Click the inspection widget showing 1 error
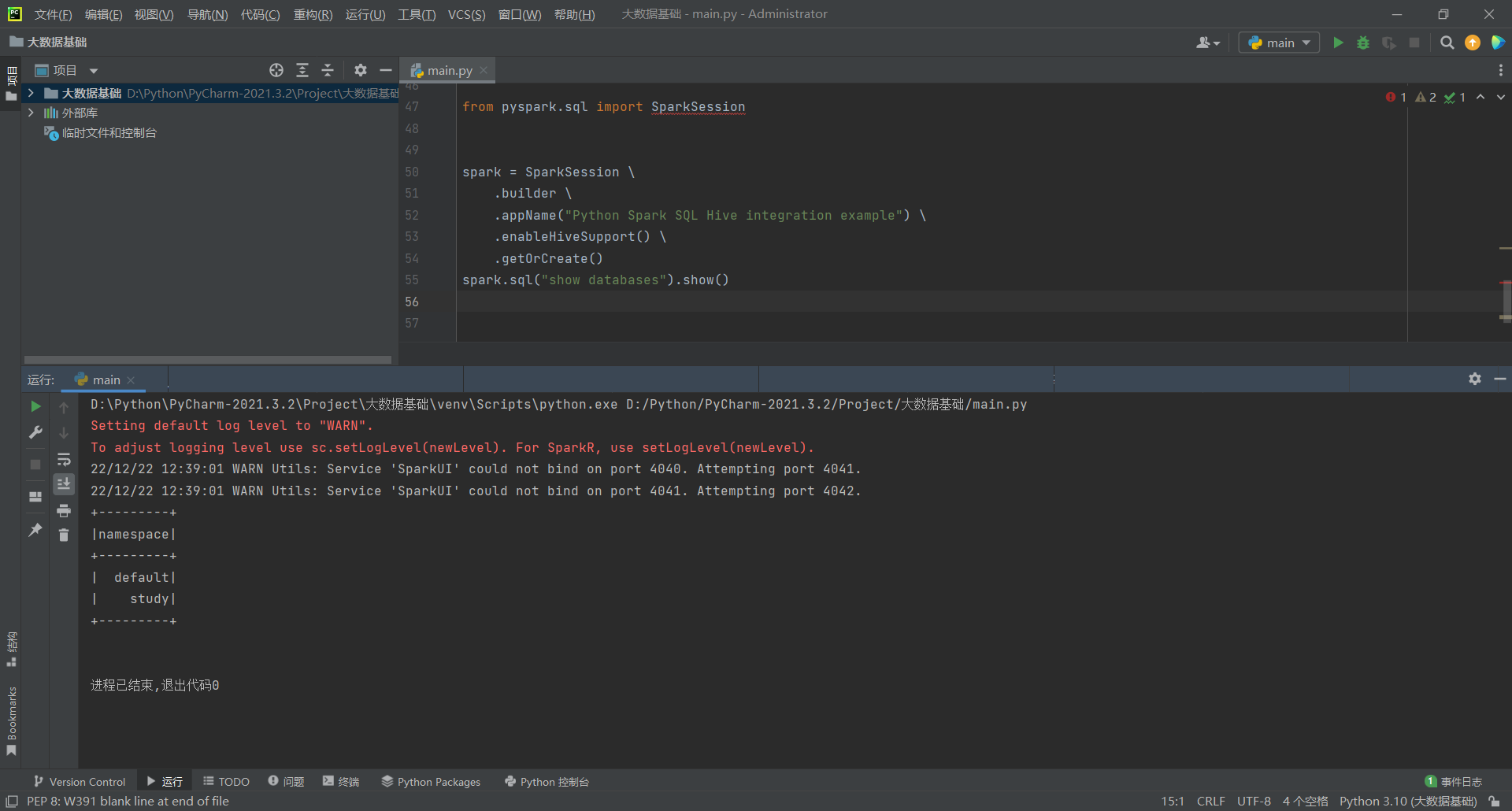The image size is (1512, 811). click(x=1396, y=97)
